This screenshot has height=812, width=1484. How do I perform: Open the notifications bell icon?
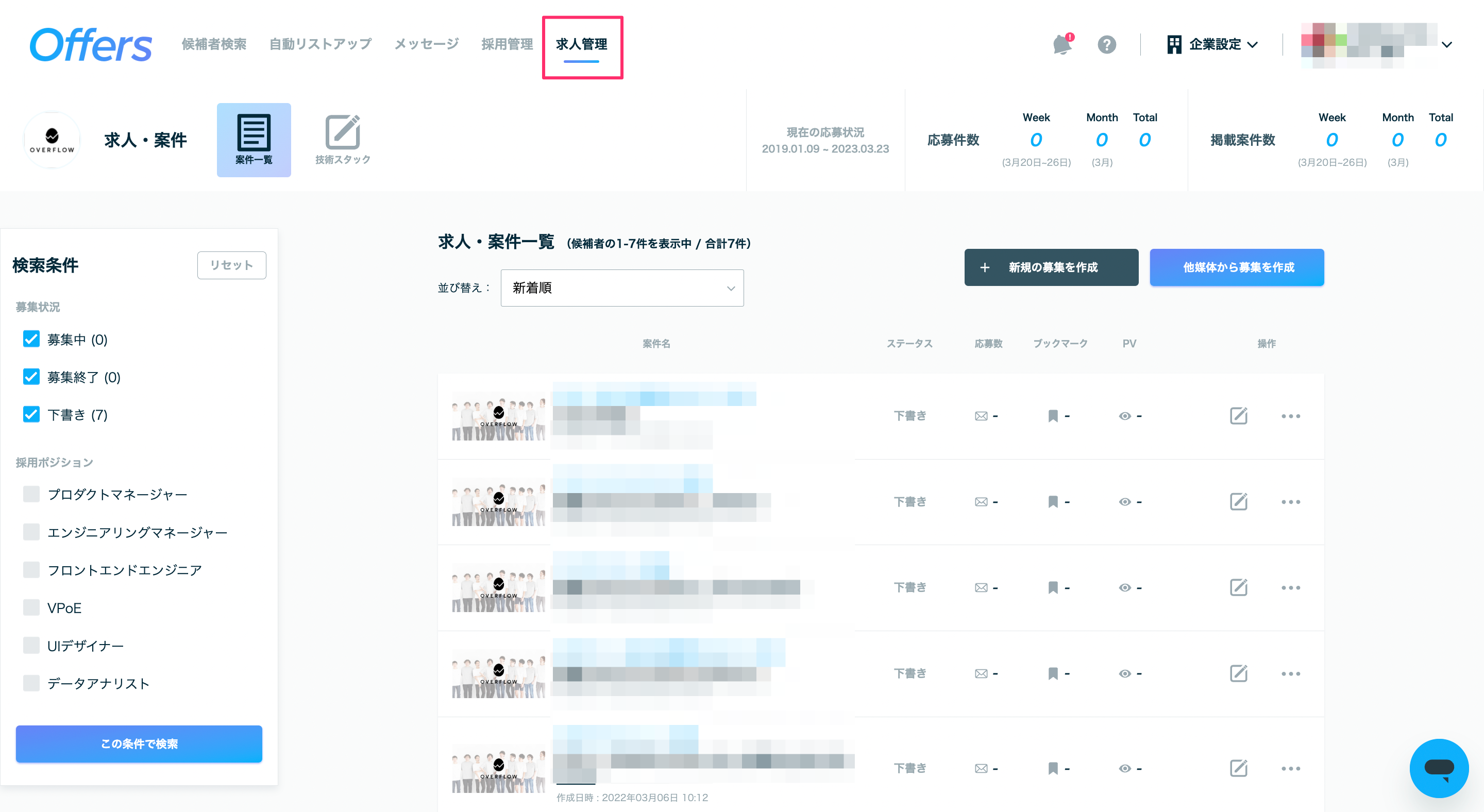tap(1061, 44)
